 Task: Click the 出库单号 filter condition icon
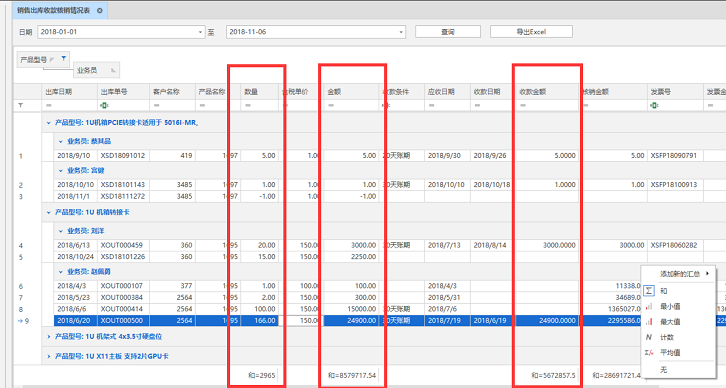[104, 106]
